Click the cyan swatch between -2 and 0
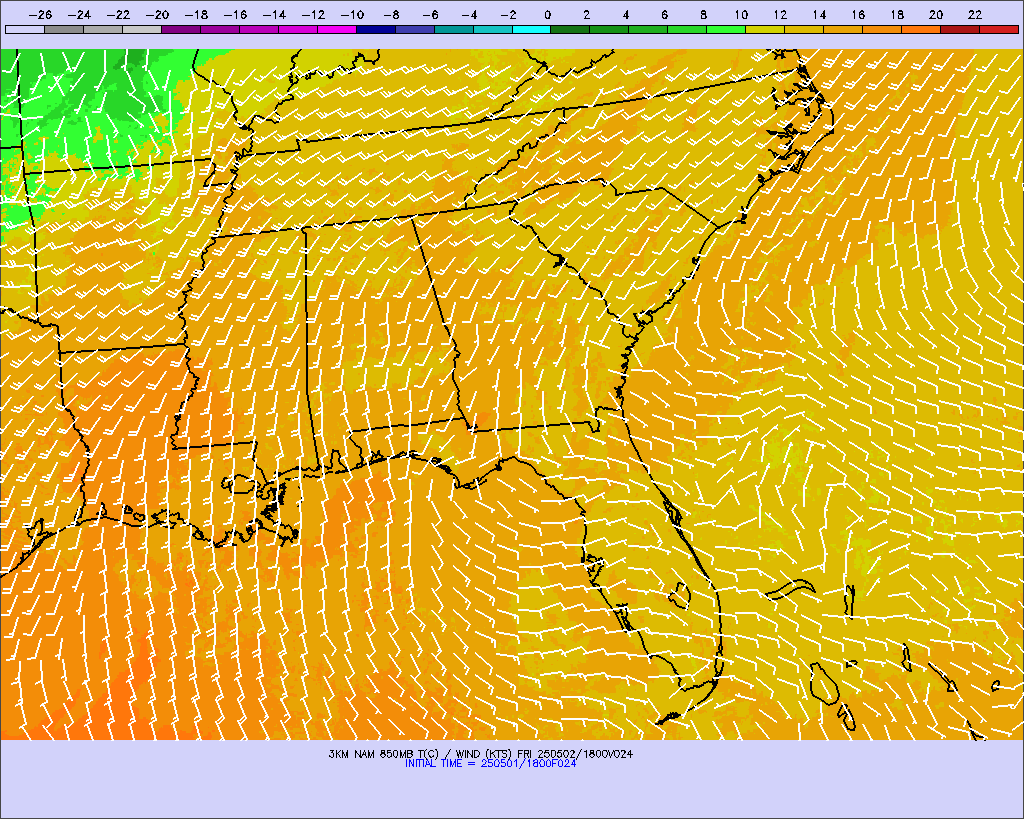 pos(532,29)
